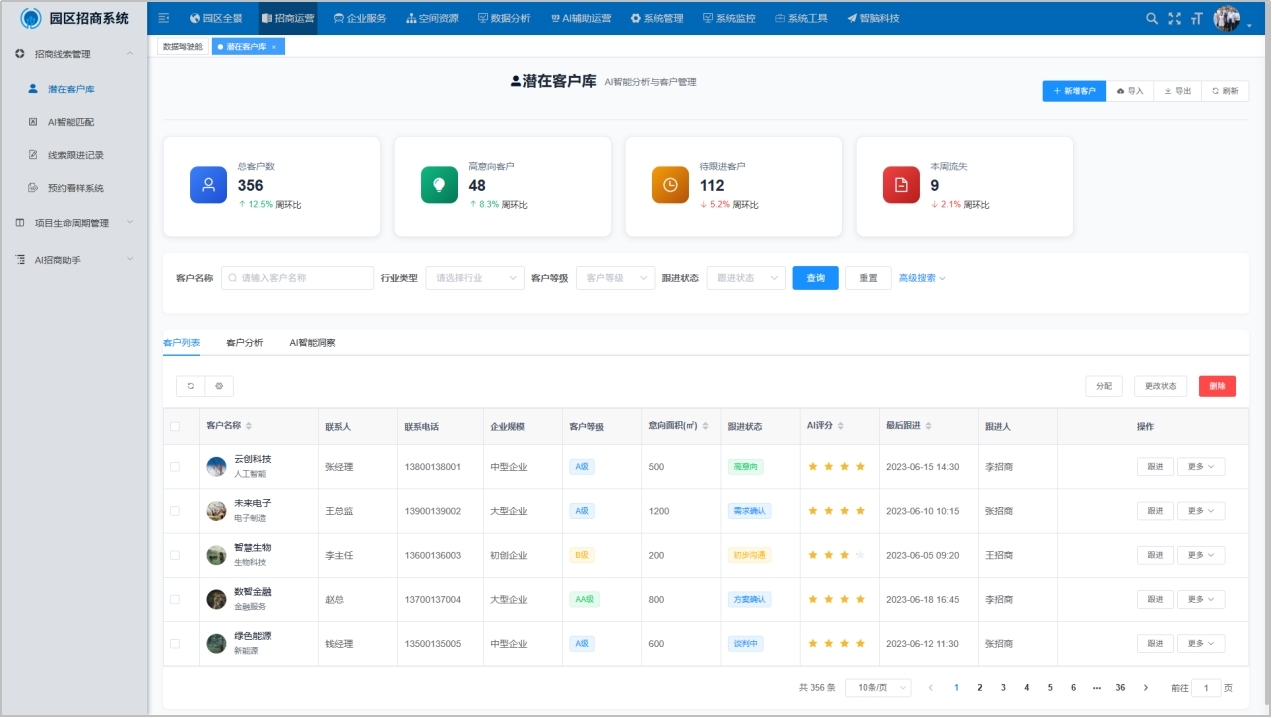Switch to the 客户分析 tab

(x=243, y=342)
